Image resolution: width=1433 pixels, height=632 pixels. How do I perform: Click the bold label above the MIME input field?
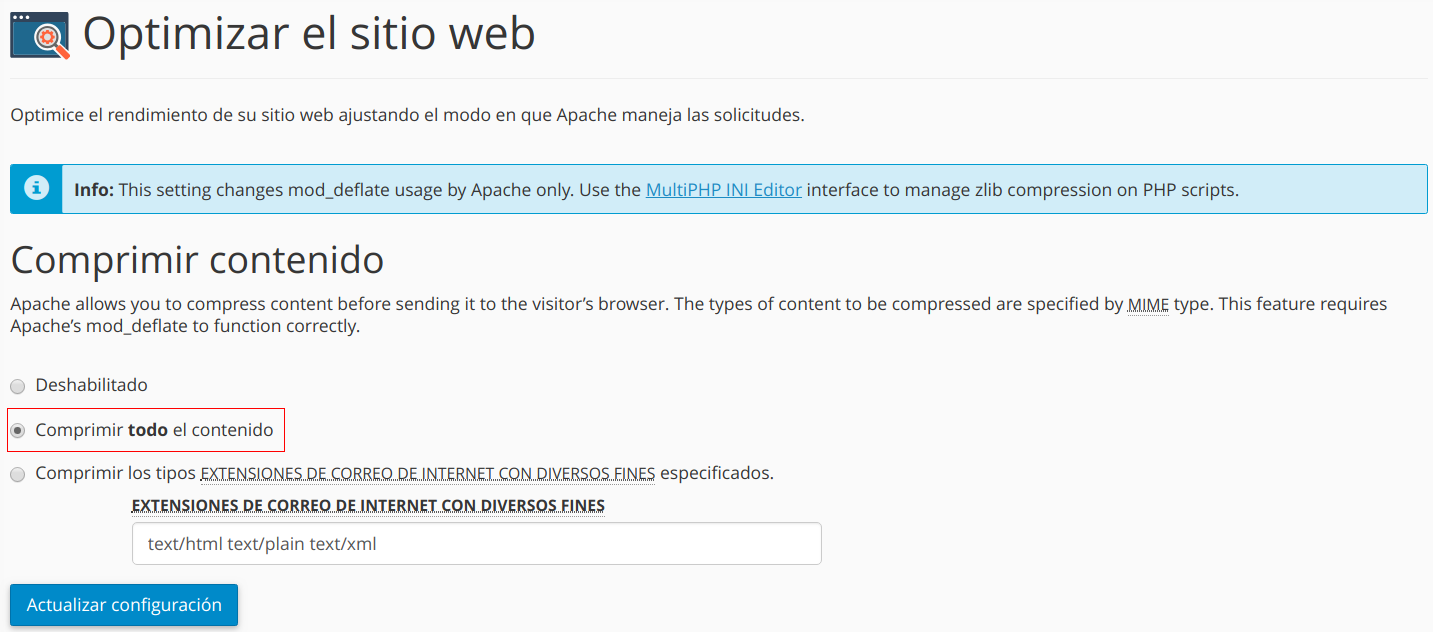coord(368,506)
